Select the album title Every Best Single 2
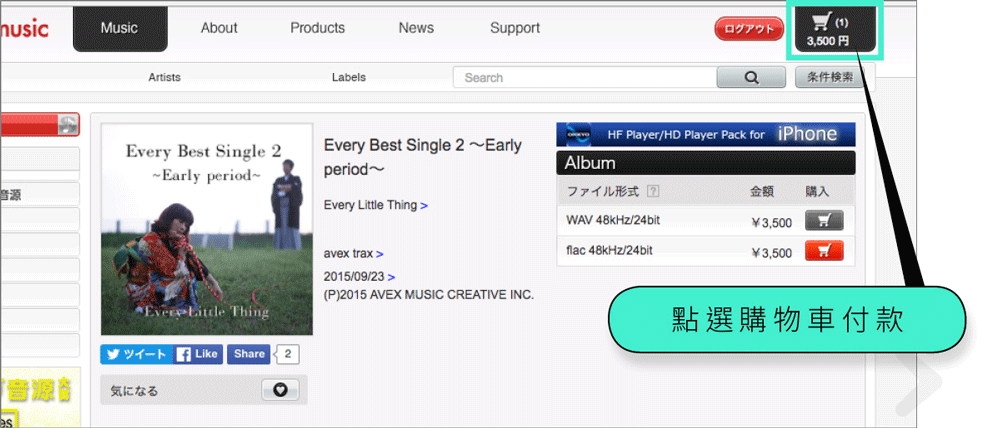The image size is (1000, 428). coord(423,157)
